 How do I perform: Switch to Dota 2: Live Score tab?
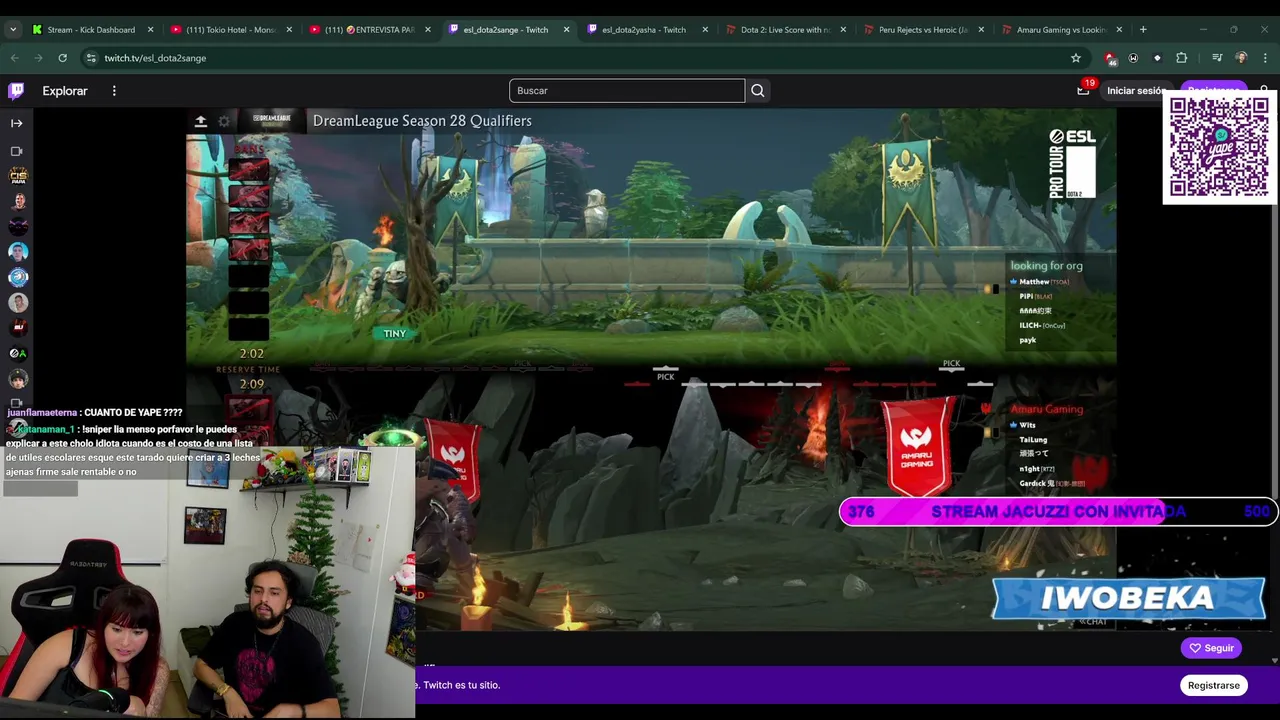[x=785, y=30]
